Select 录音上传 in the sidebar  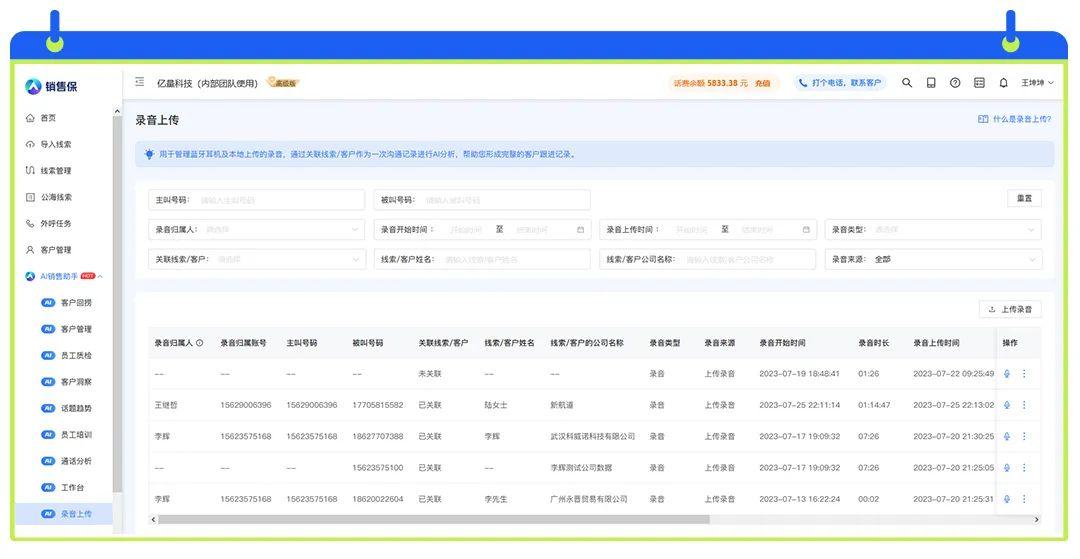click(63, 514)
